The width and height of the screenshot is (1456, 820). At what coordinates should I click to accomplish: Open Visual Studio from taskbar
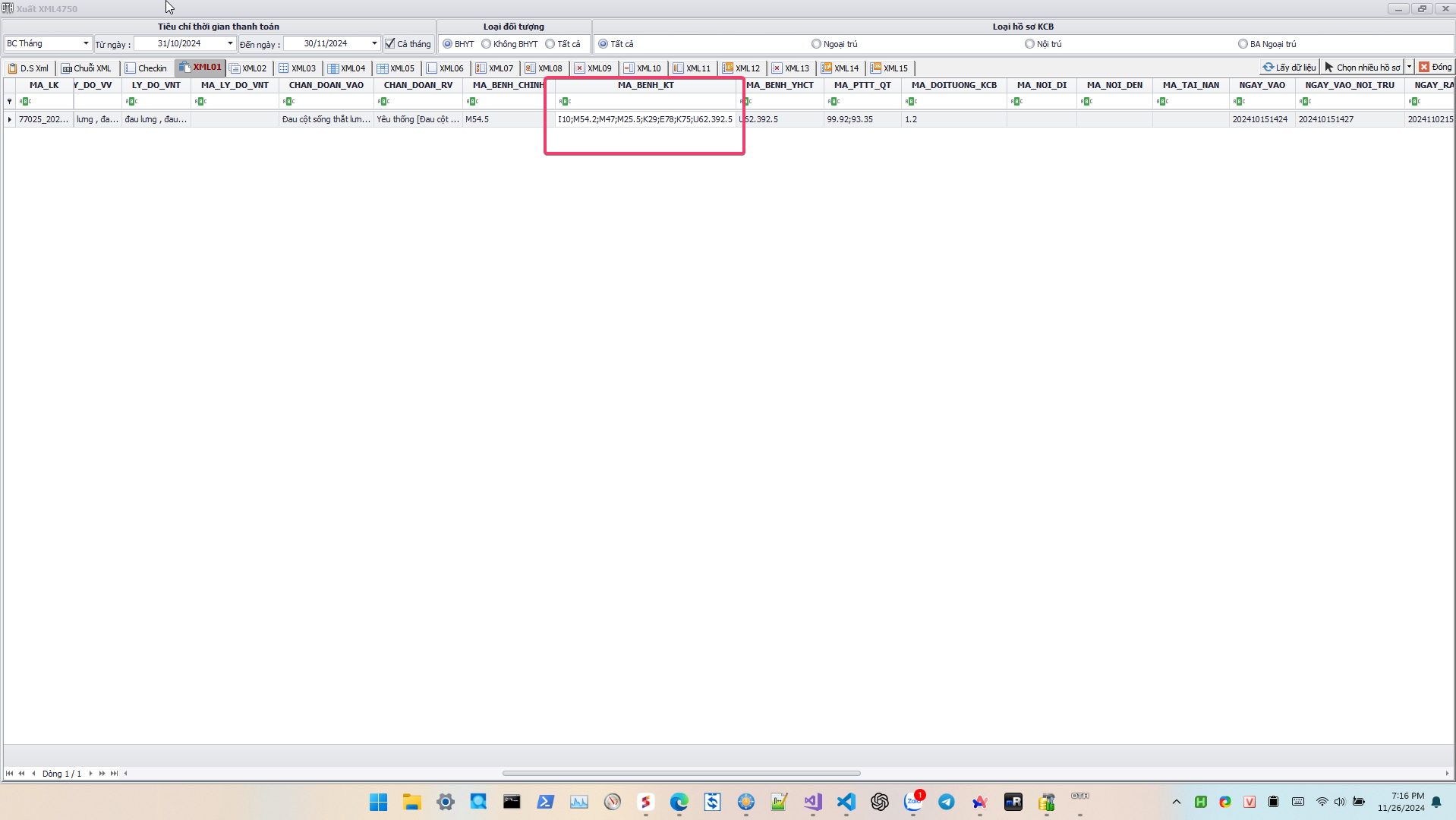pyautogui.click(x=812, y=802)
